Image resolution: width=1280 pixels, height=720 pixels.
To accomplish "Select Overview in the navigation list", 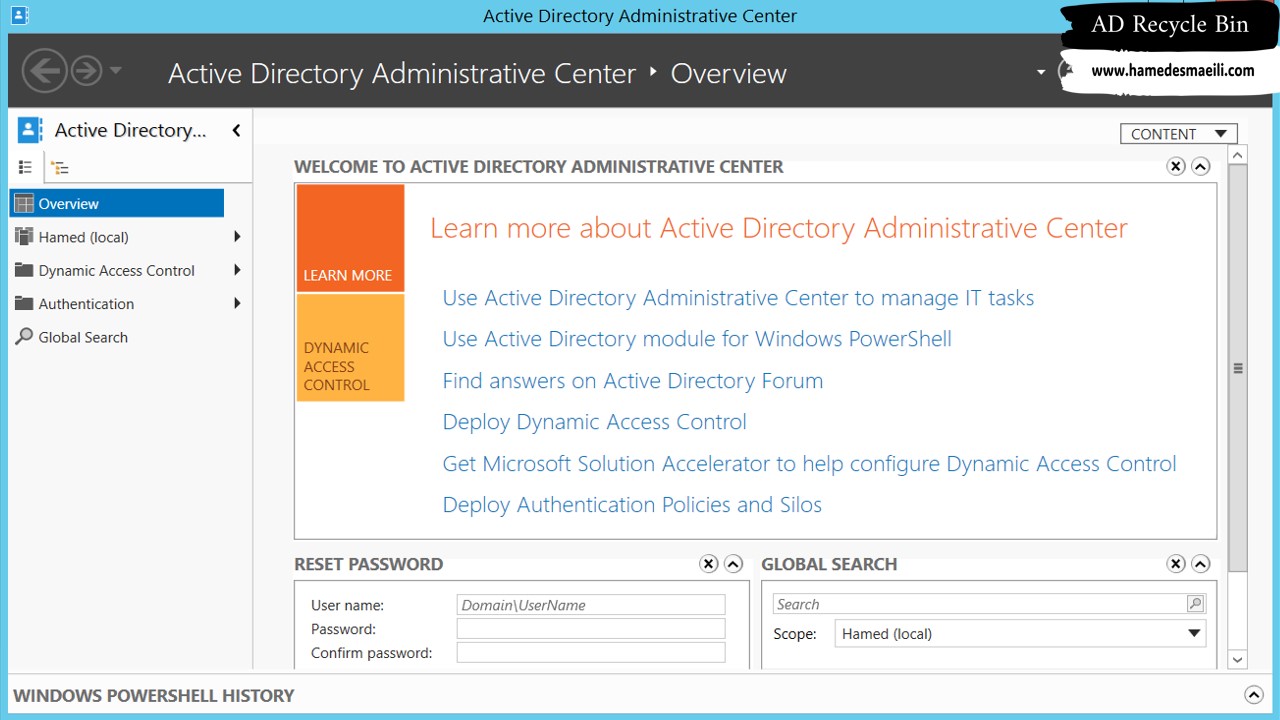I will [117, 203].
